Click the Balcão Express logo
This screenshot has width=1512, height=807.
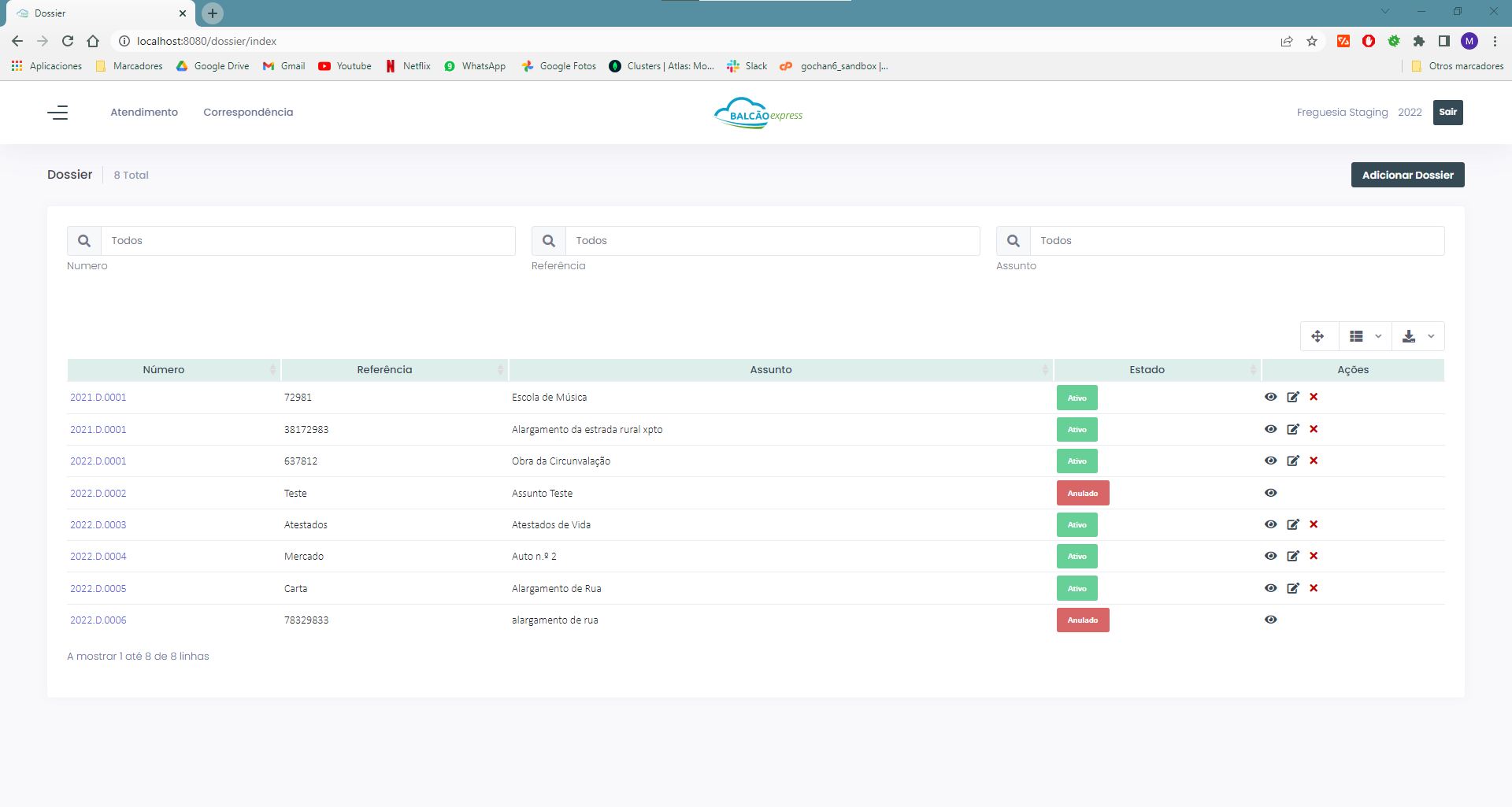point(758,113)
